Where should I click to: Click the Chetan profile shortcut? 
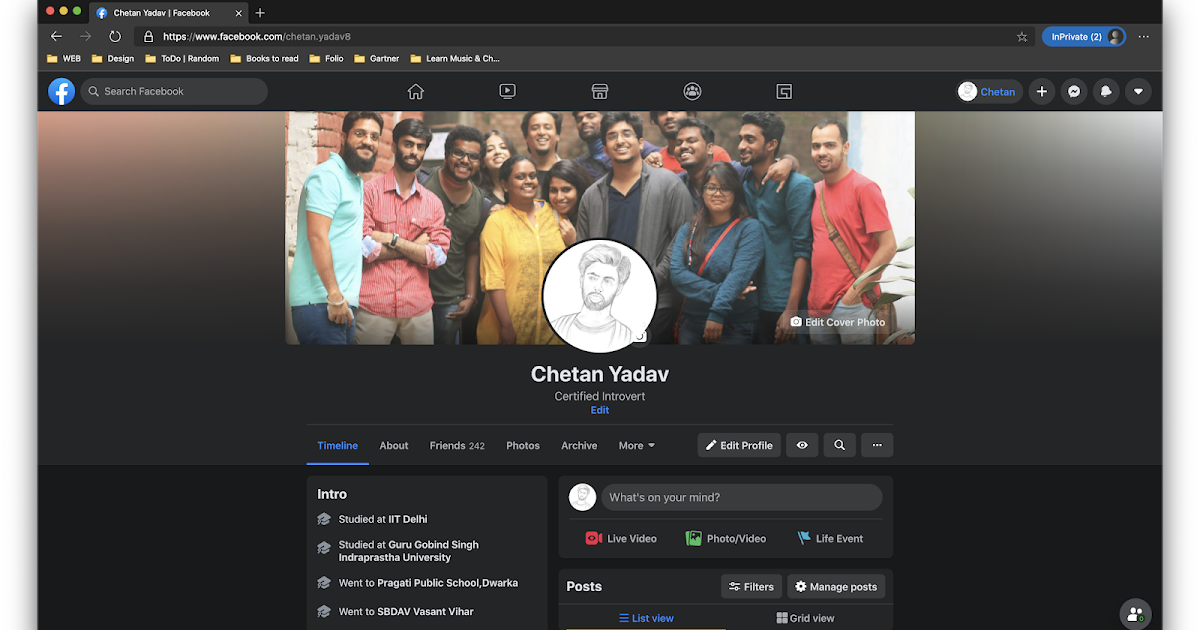pos(989,91)
